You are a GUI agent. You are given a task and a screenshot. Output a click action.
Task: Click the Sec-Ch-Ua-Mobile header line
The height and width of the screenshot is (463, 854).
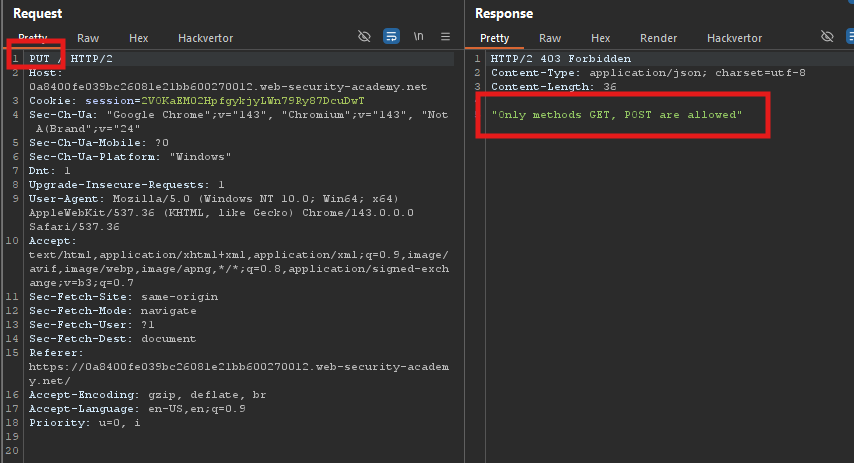click(x=99, y=143)
